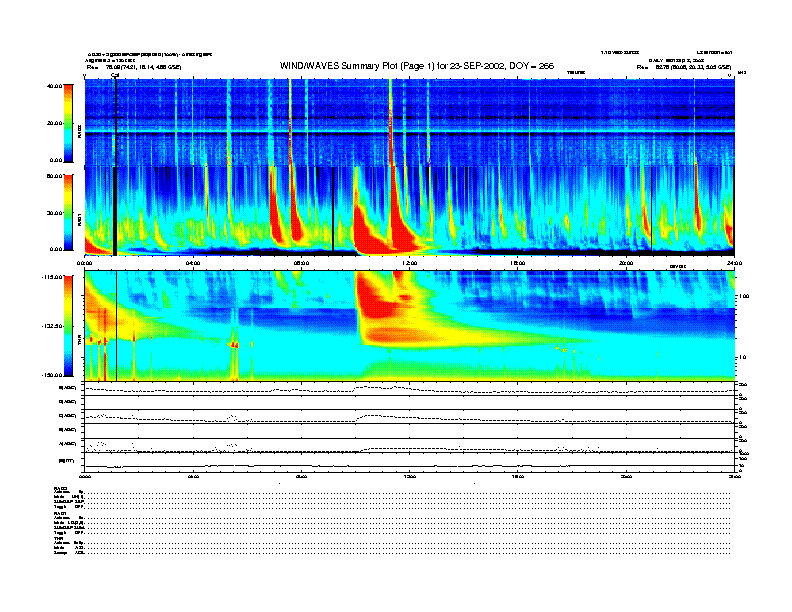Click the 100 label on TNR right axis
The width and height of the screenshot is (792, 612).
[x=744, y=296]
